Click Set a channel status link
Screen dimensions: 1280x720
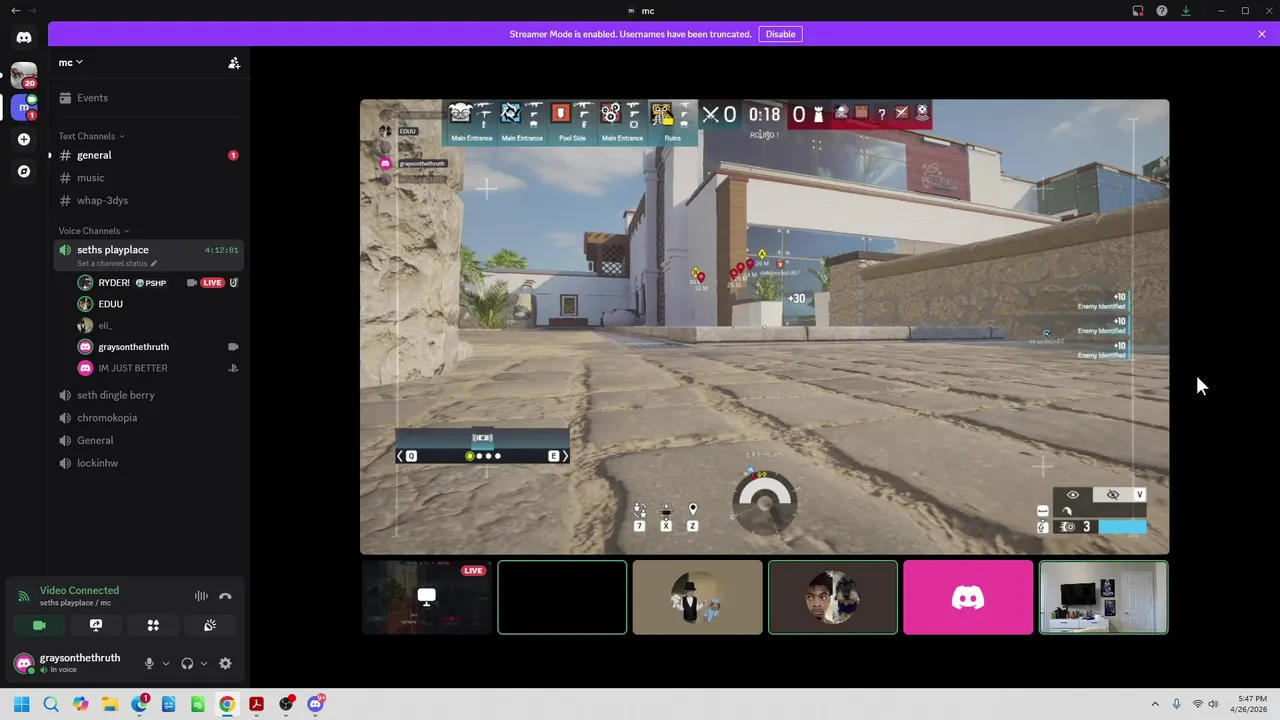[116, 264]
